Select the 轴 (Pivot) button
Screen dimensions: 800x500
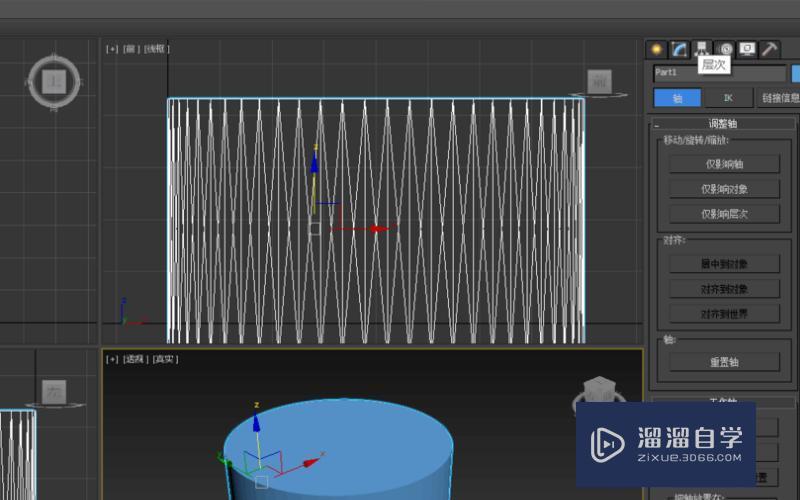click(677, 98)
